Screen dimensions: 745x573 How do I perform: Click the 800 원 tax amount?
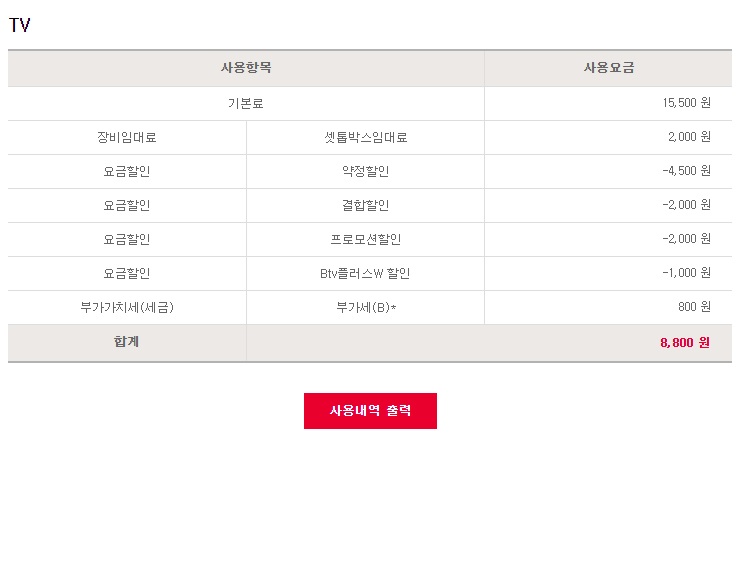click(x=693, y=307)
